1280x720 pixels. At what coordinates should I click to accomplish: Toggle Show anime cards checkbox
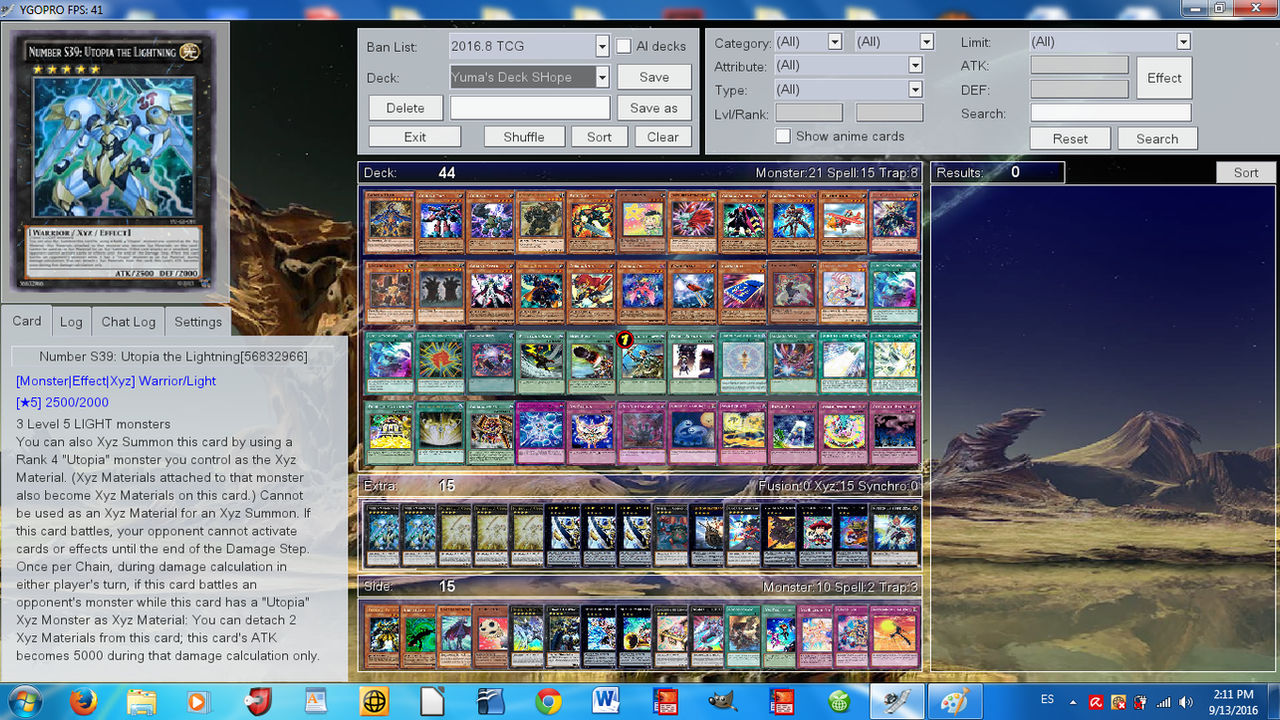[784, 136]
